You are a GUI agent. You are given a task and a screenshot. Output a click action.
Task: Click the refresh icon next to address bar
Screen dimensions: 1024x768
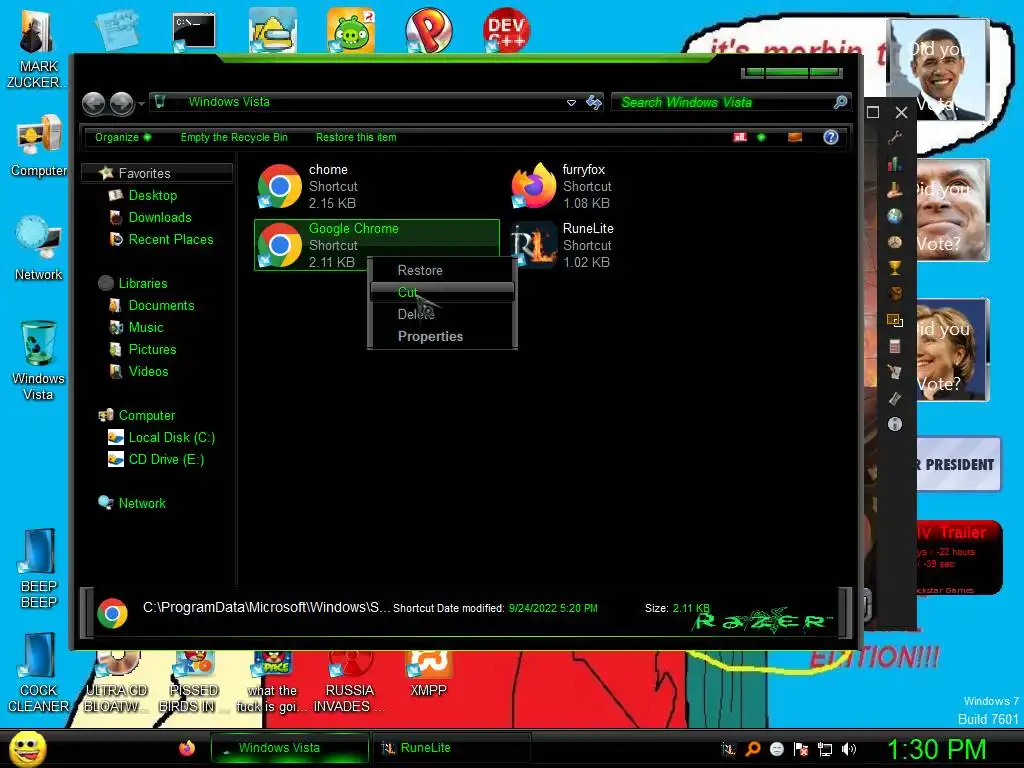point(594,102)
